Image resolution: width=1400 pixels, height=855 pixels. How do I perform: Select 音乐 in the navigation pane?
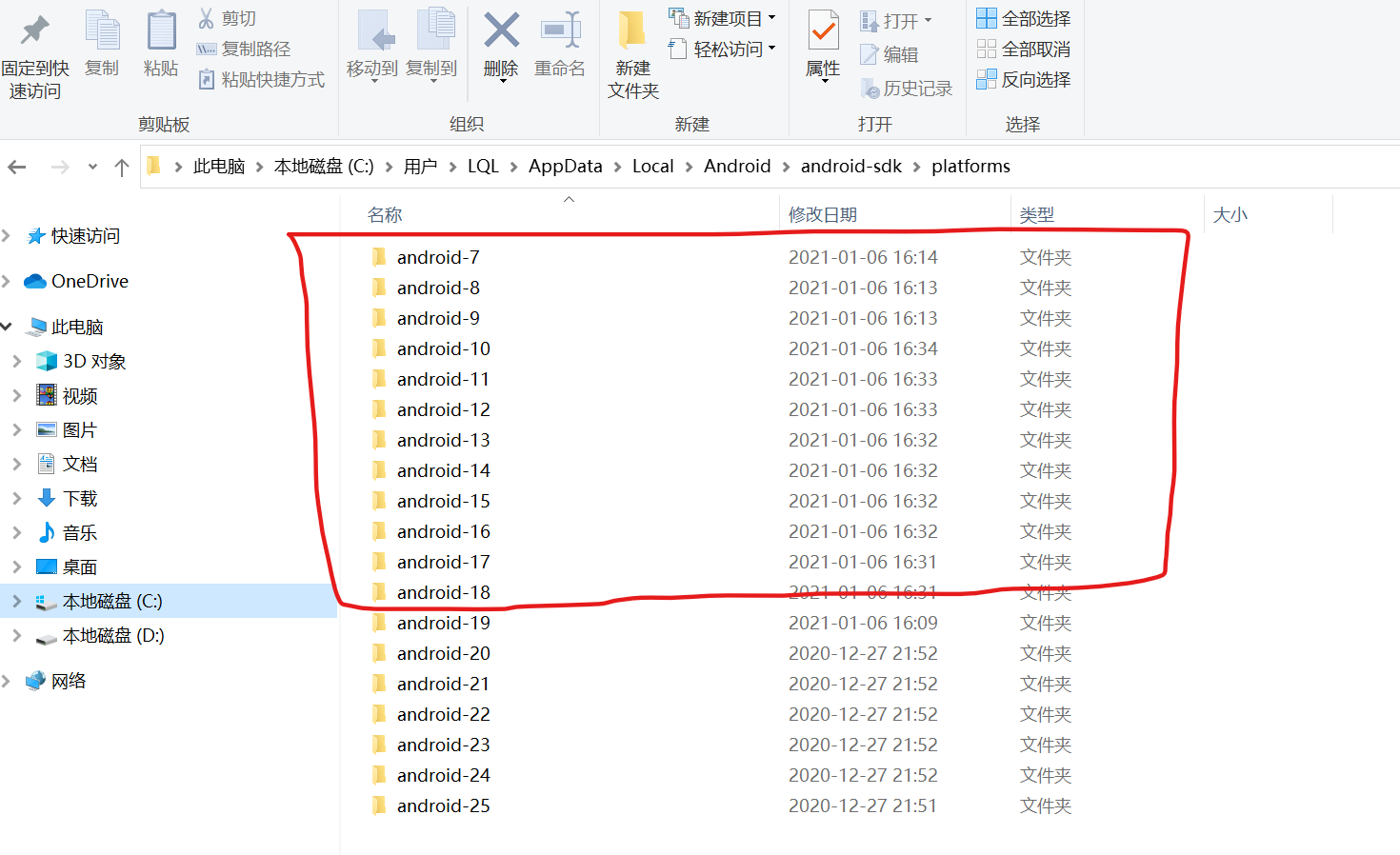(80, 532)
